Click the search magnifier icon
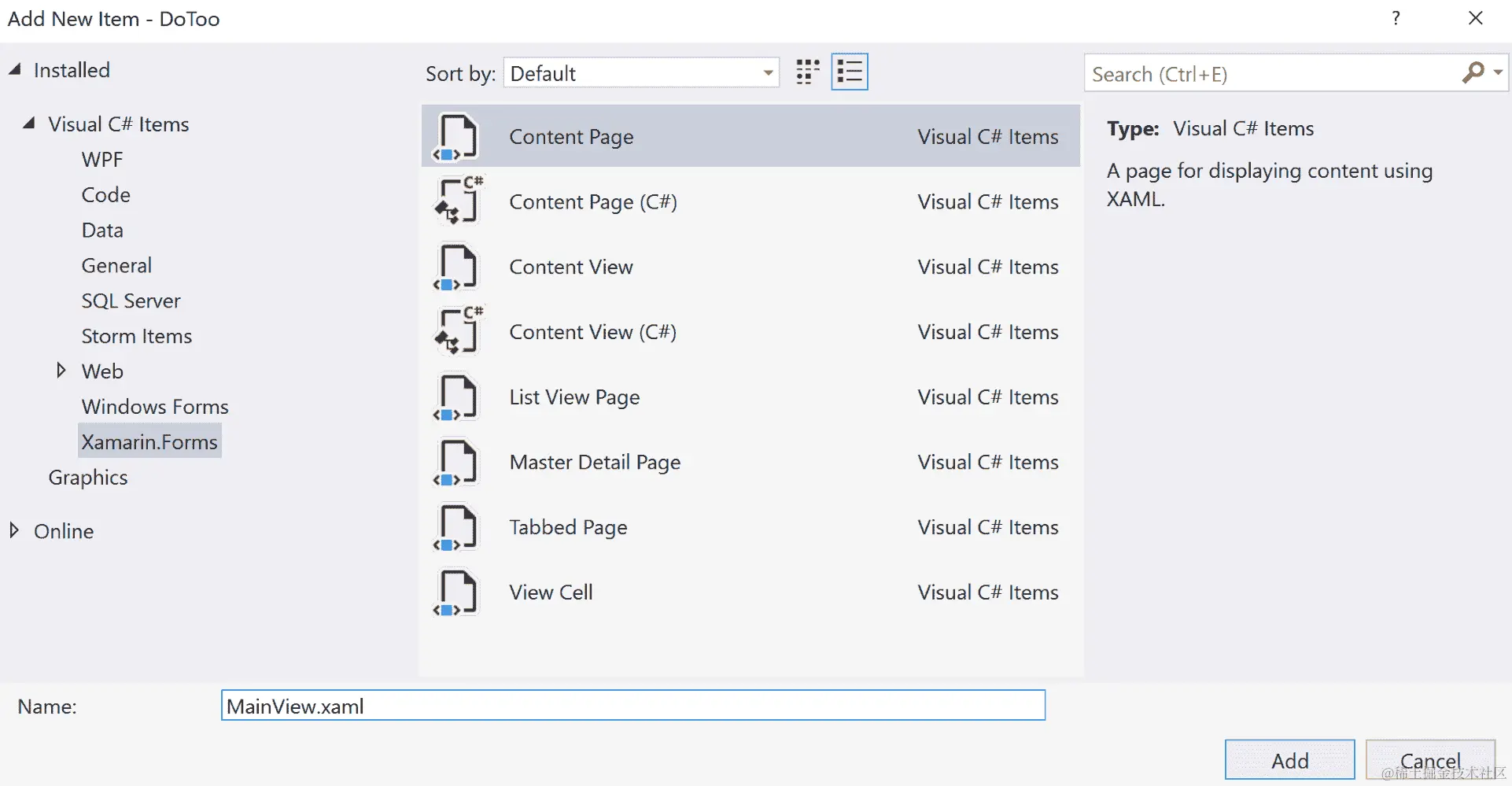Viewport: 1512px width, 786px height. point(1473,73)
